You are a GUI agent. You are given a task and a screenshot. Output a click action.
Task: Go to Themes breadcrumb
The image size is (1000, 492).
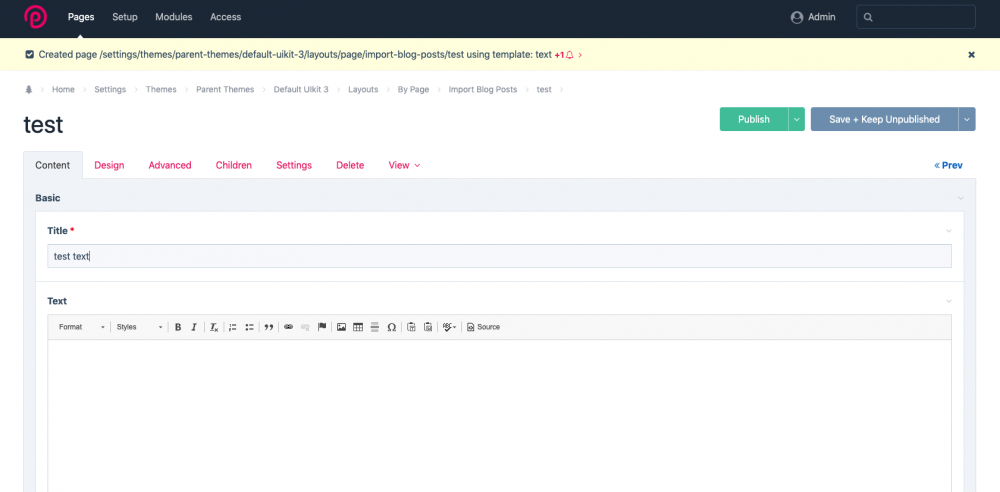pos(161,89)
